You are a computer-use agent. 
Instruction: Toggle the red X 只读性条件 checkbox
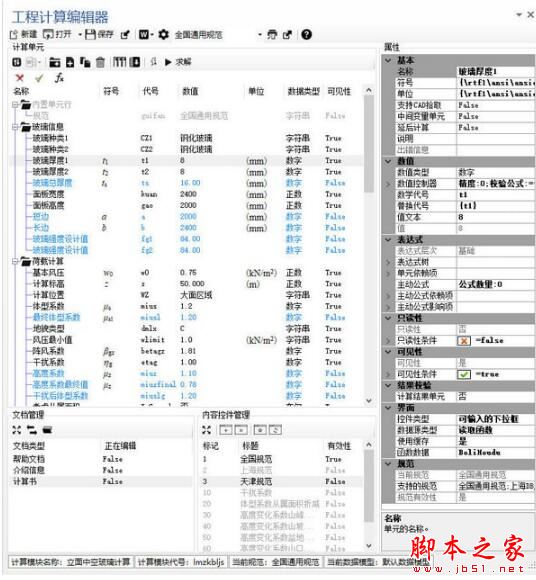point(464,341)
